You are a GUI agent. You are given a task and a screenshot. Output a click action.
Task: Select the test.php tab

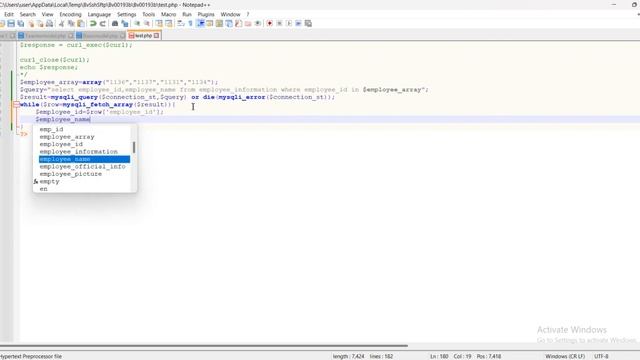143,36
